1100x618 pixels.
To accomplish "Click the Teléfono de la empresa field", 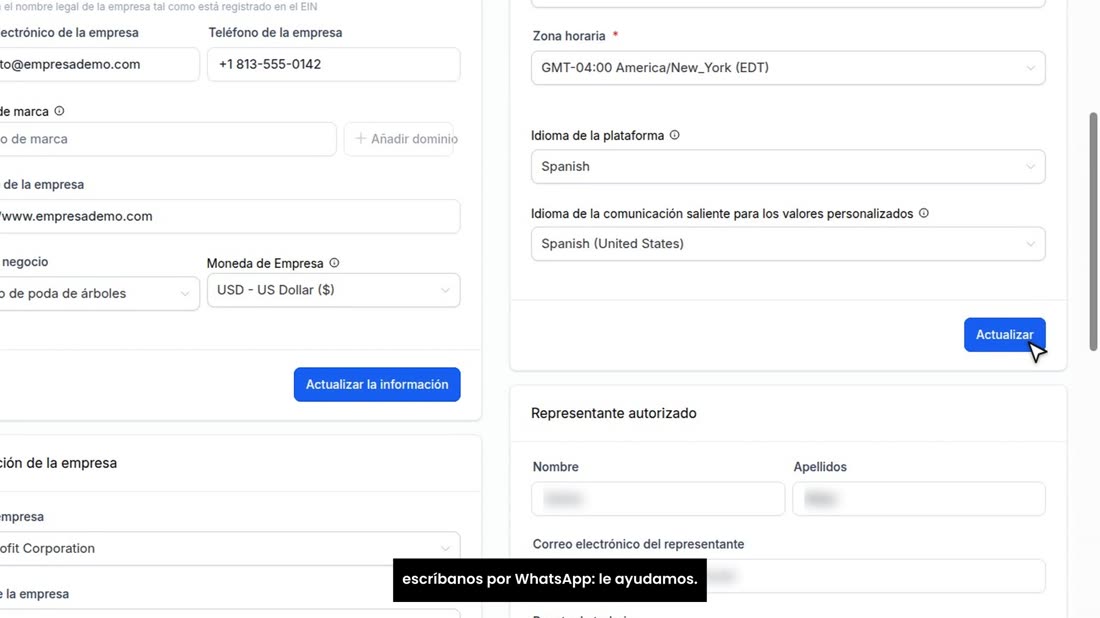I will pos(333,65).
